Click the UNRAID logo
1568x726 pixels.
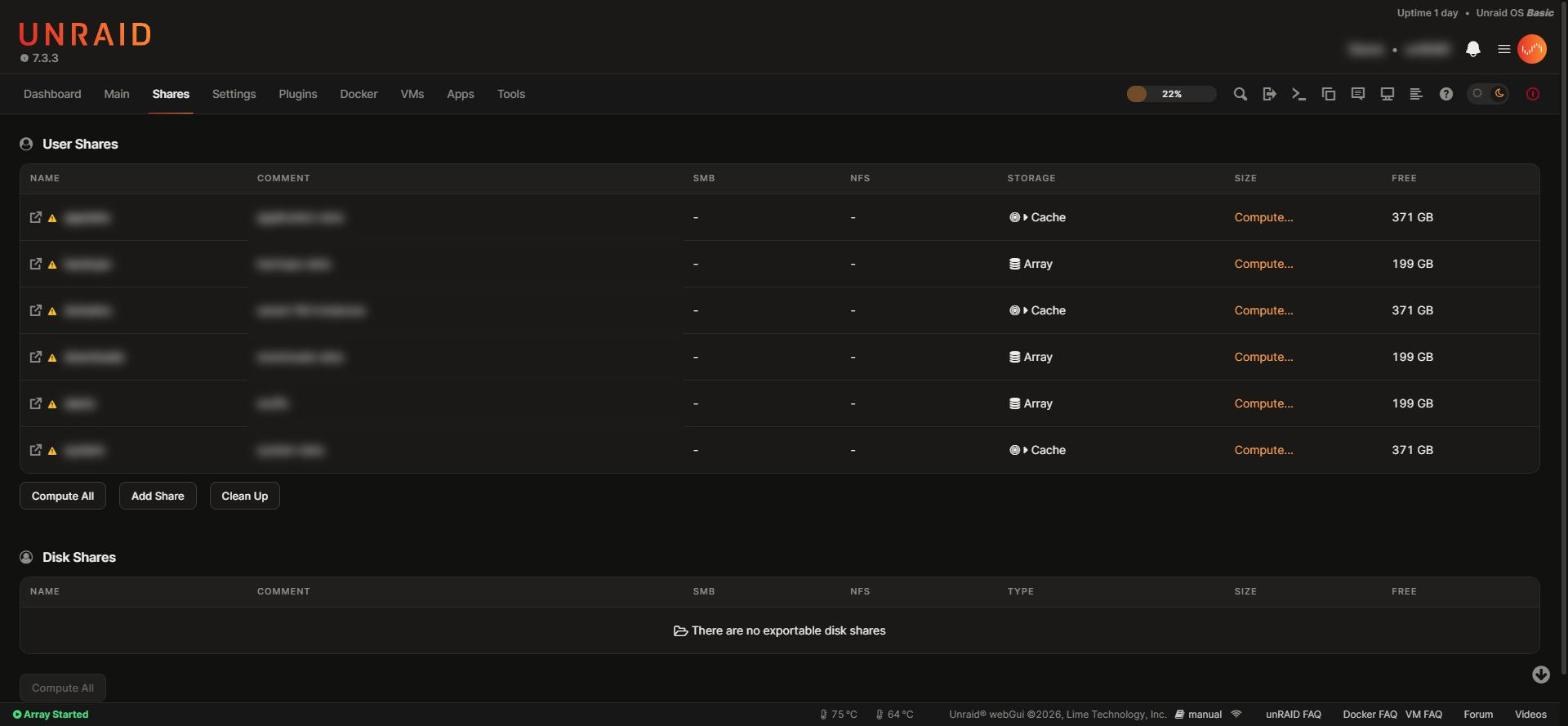(85, 35)
